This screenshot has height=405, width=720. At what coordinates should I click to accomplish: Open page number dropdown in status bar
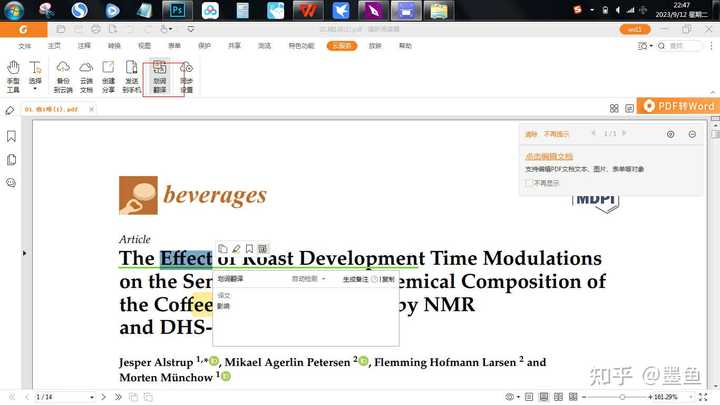pos(92,397)
